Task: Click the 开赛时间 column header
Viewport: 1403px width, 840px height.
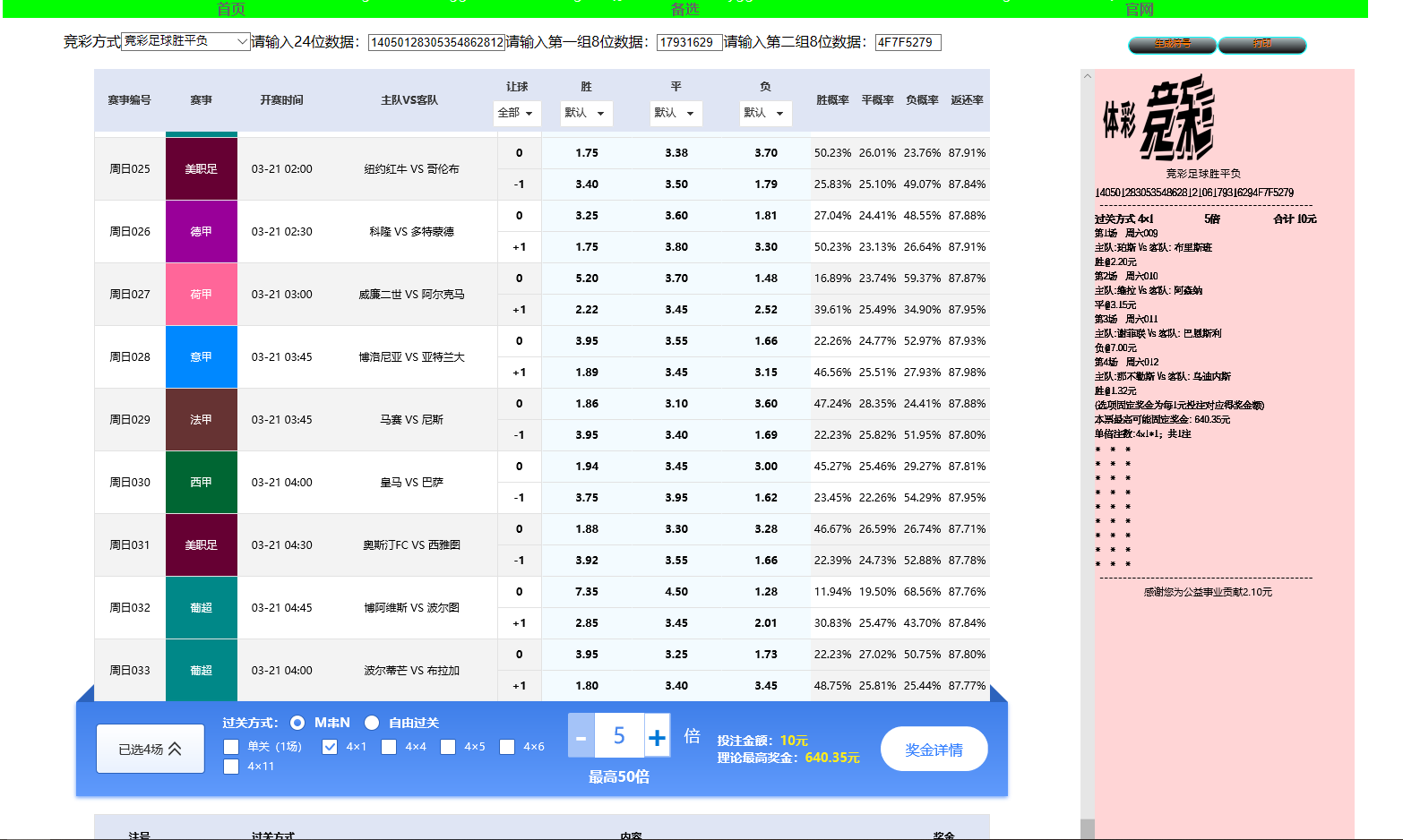Action: click(x=282, y=100)
